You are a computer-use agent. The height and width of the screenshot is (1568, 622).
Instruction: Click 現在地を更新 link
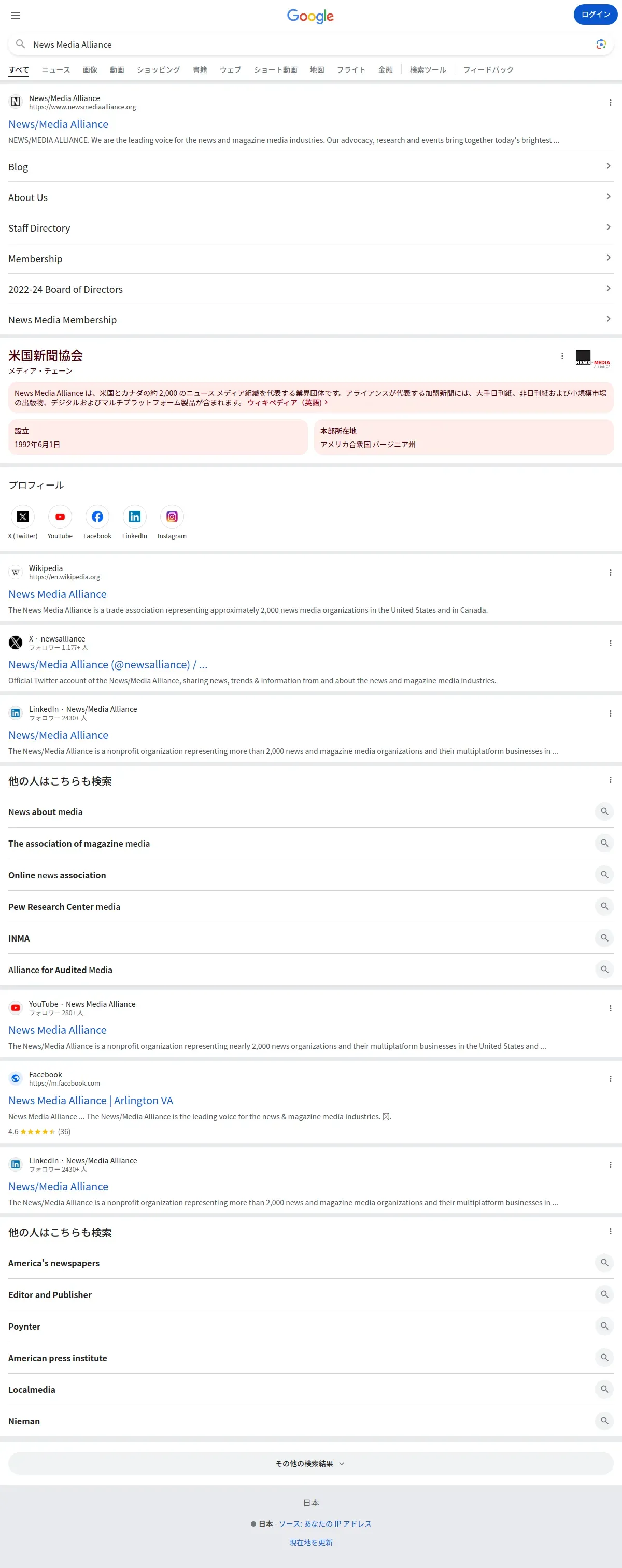311,1543
